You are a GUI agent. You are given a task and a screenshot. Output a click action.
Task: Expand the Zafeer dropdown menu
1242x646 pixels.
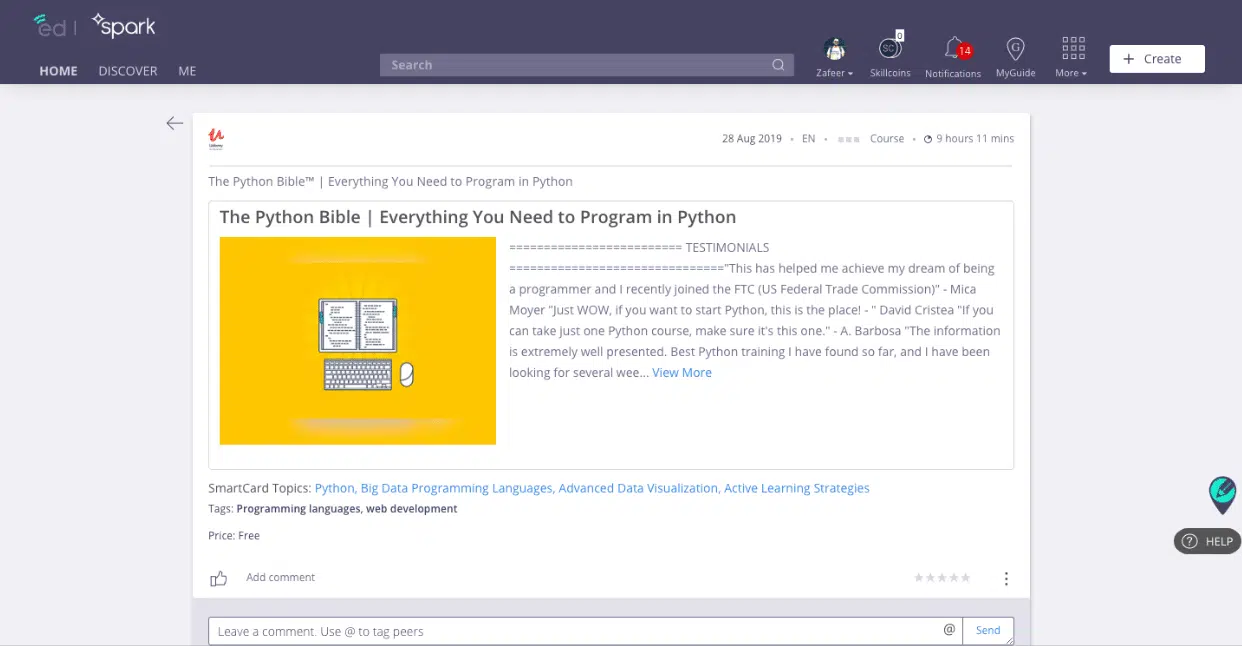(835, 73)
